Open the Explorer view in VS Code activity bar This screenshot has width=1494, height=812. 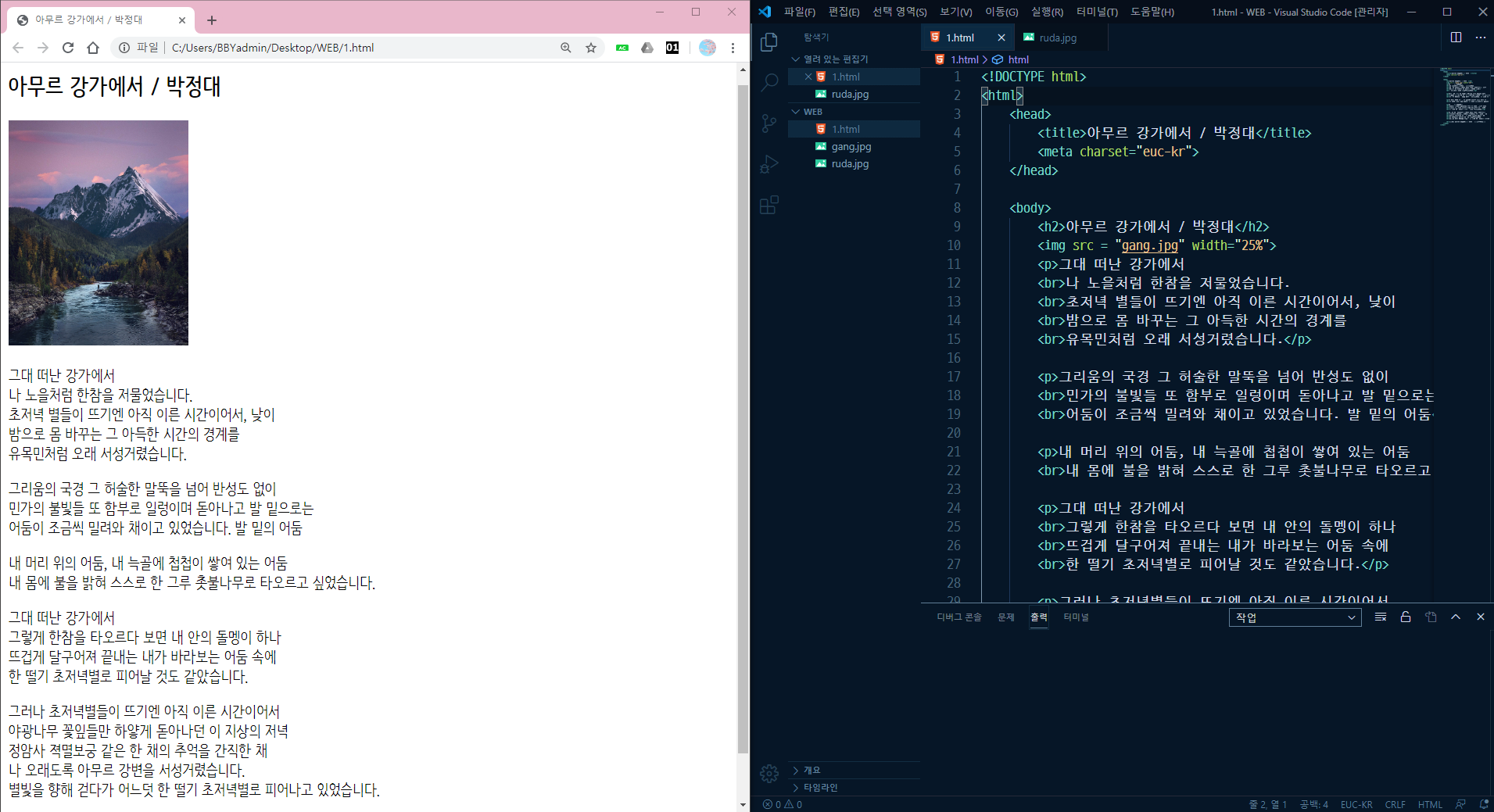(x=769, y=41)
